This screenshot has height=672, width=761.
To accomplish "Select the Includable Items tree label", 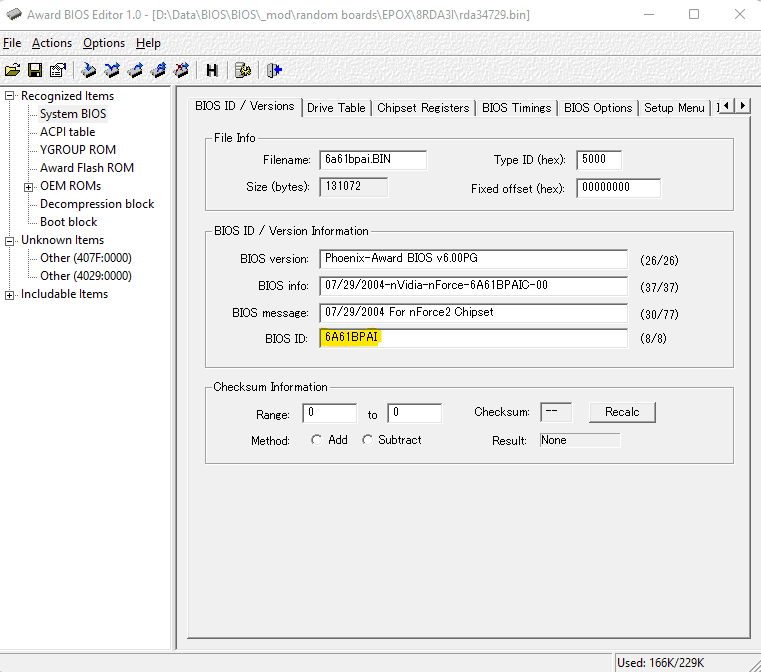I will (x=65, y=294).
